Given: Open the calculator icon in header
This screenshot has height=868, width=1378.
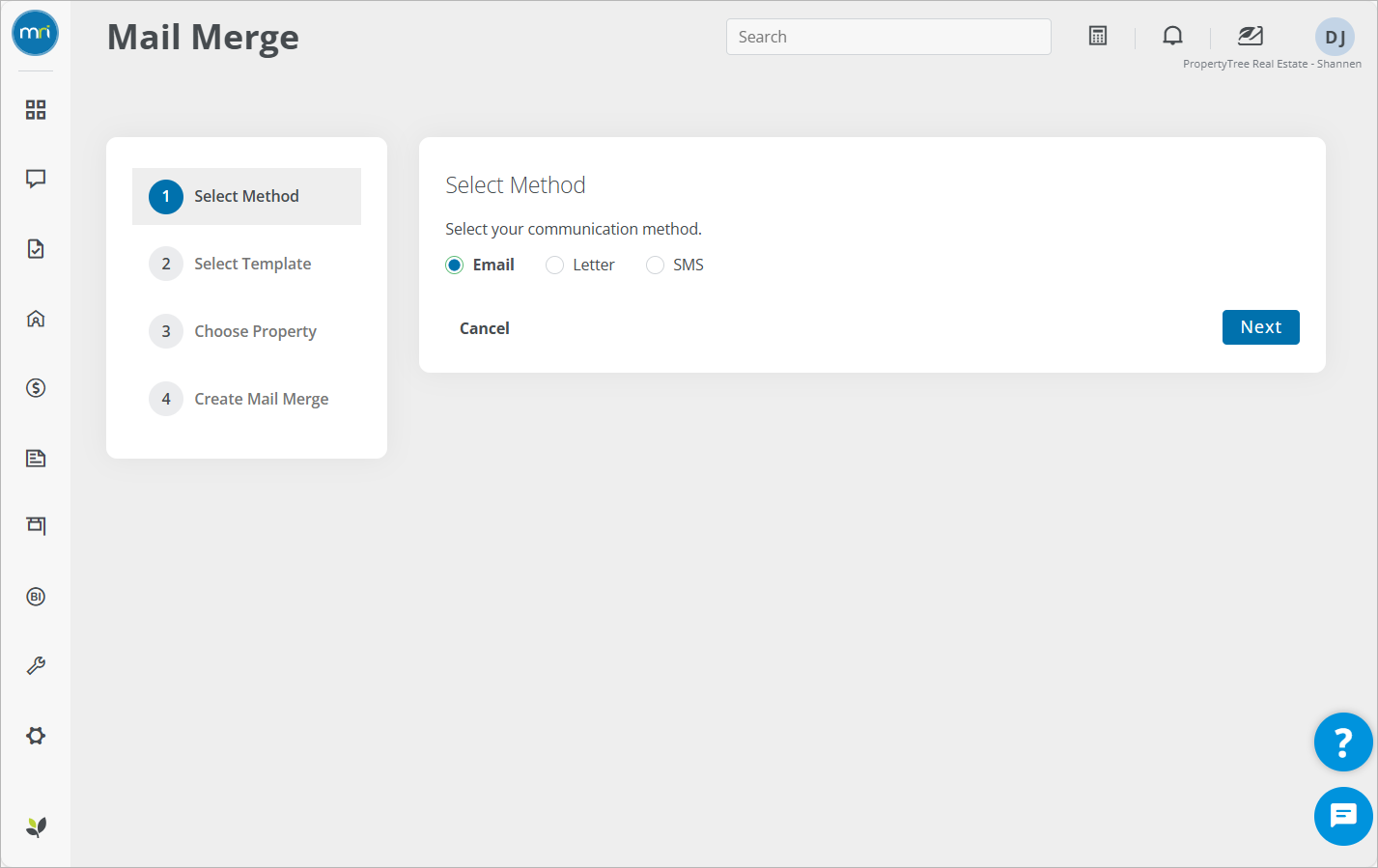Looking at the screenshot, I should click(x=1098, y=36).
